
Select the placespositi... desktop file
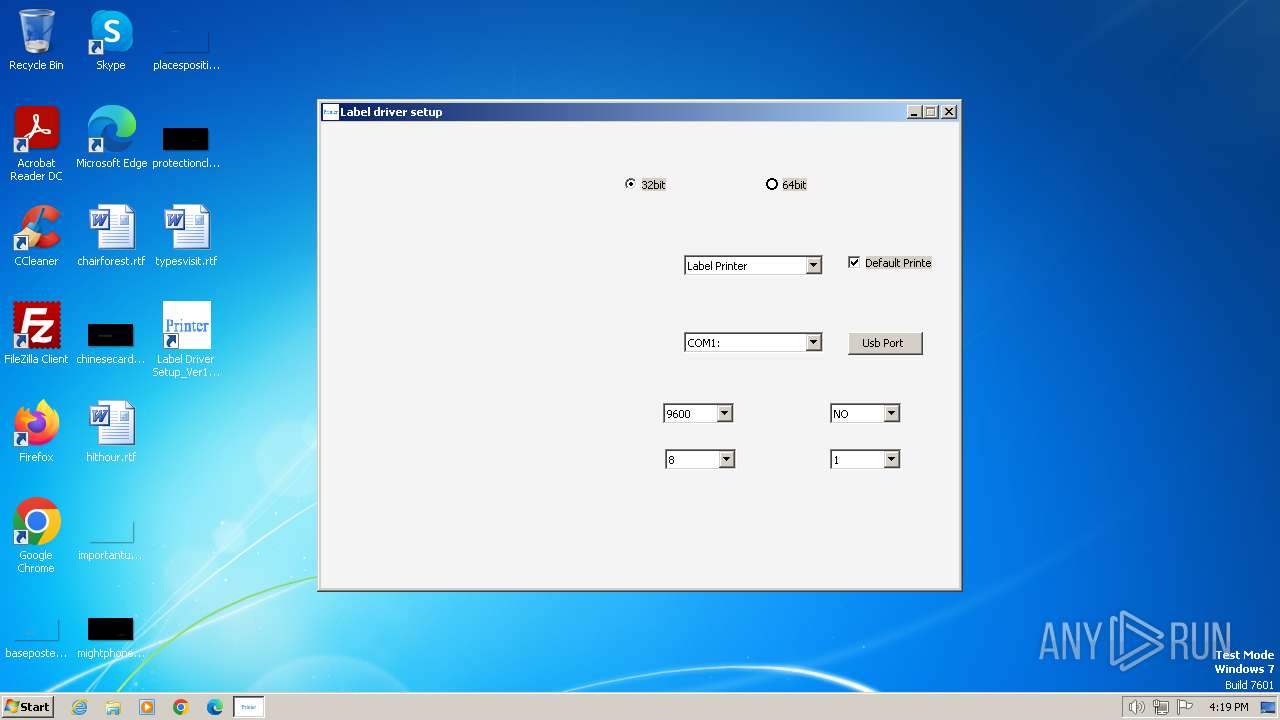tap(186, 48)
